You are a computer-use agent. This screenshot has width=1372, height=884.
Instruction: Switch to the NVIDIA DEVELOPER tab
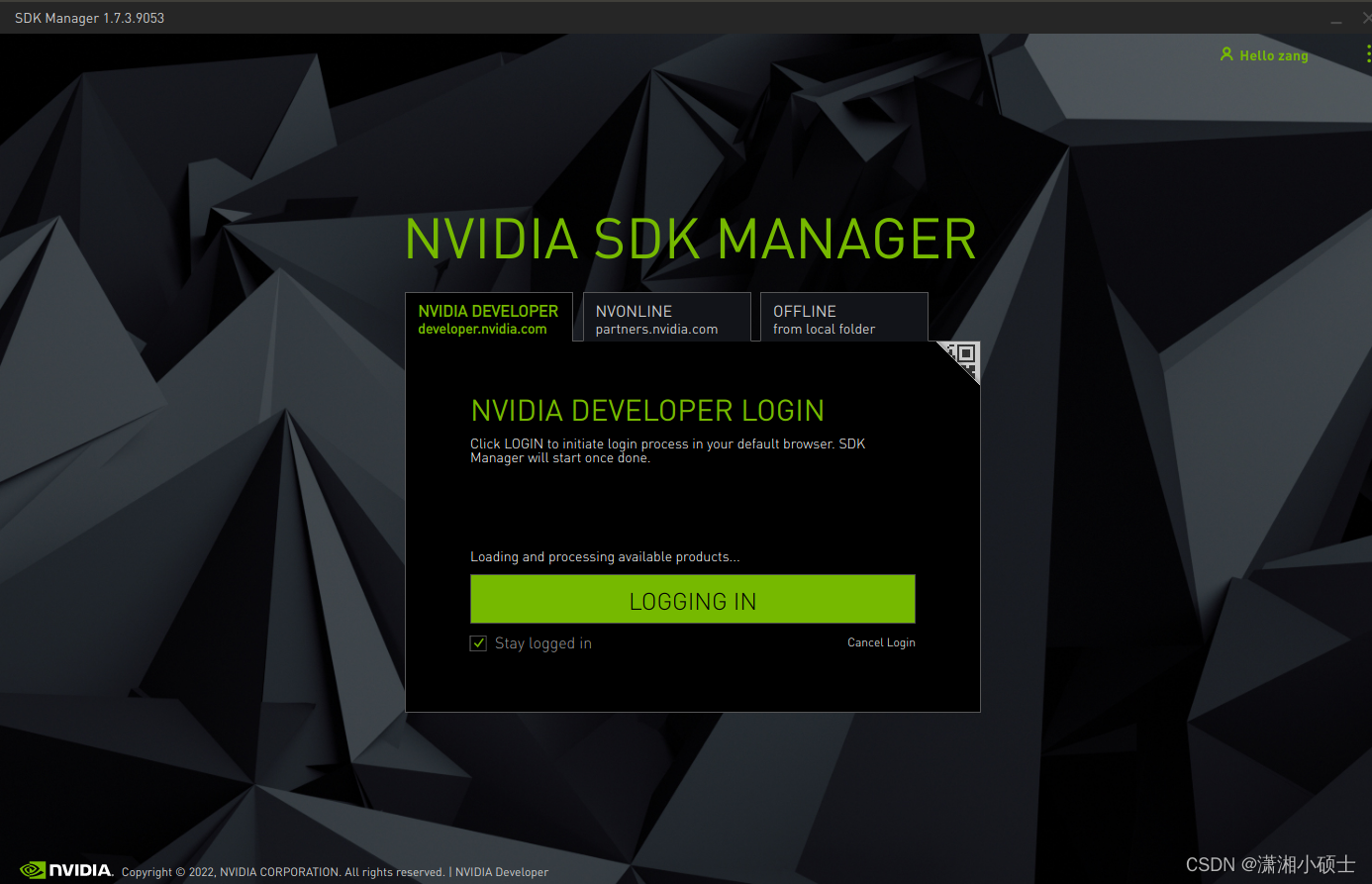pyautogui.click(x=488, y=318)
